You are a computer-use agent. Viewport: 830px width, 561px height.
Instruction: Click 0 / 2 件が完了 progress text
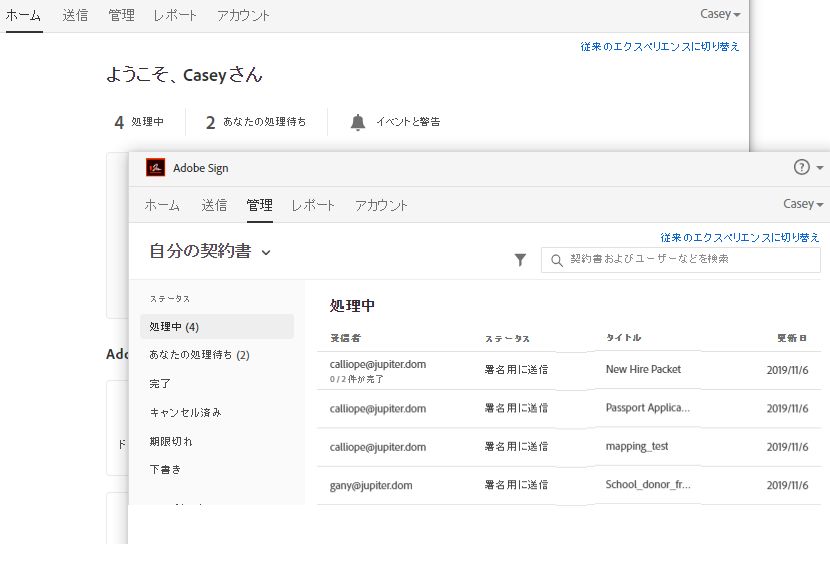pos(356,379)
